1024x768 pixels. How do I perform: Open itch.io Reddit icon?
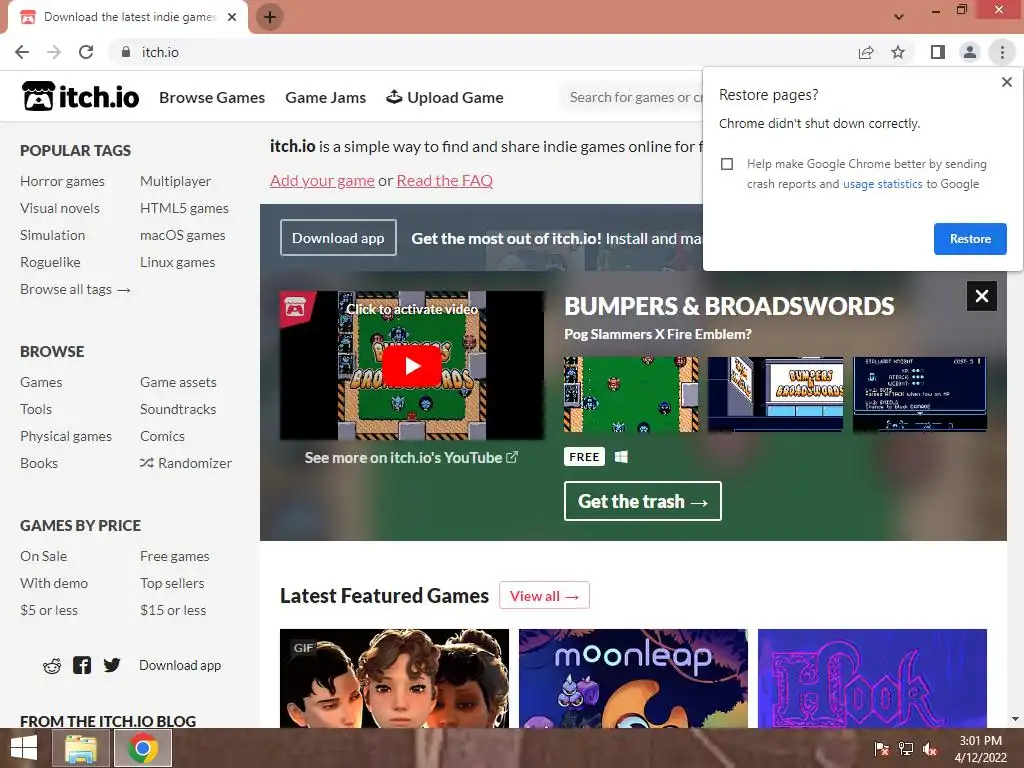tap(52, 665)
